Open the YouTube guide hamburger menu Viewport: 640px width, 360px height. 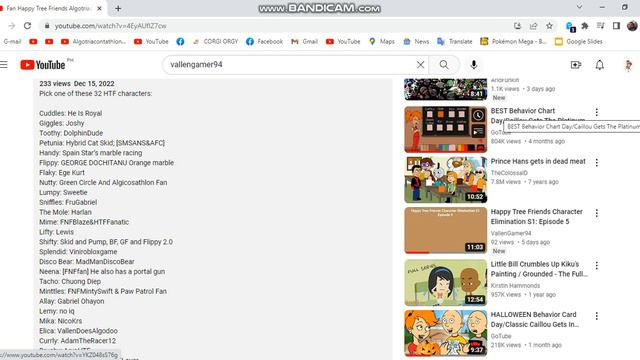[x=4, y=64]
